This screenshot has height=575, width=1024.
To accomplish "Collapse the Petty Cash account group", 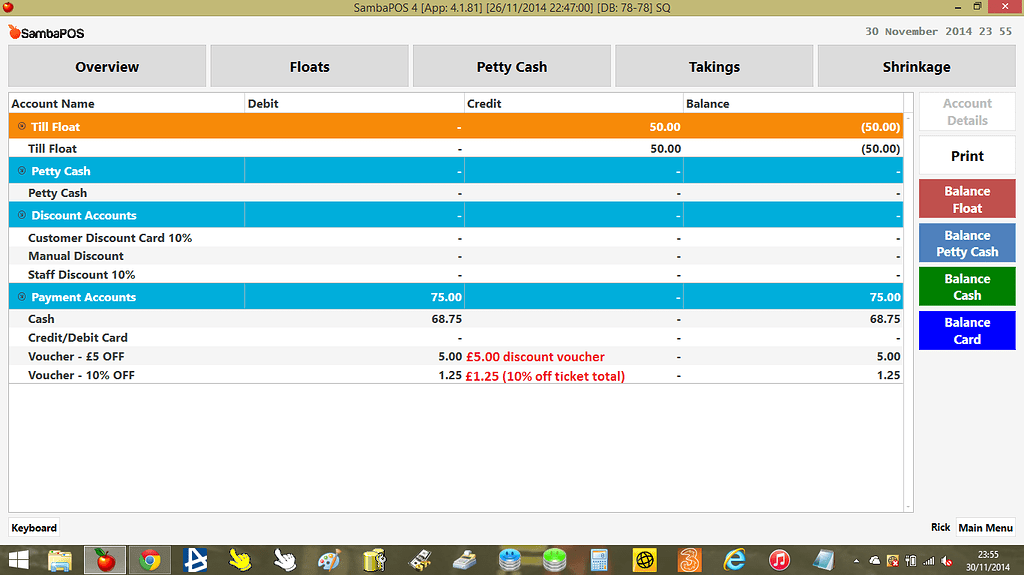I will point(22,171).
